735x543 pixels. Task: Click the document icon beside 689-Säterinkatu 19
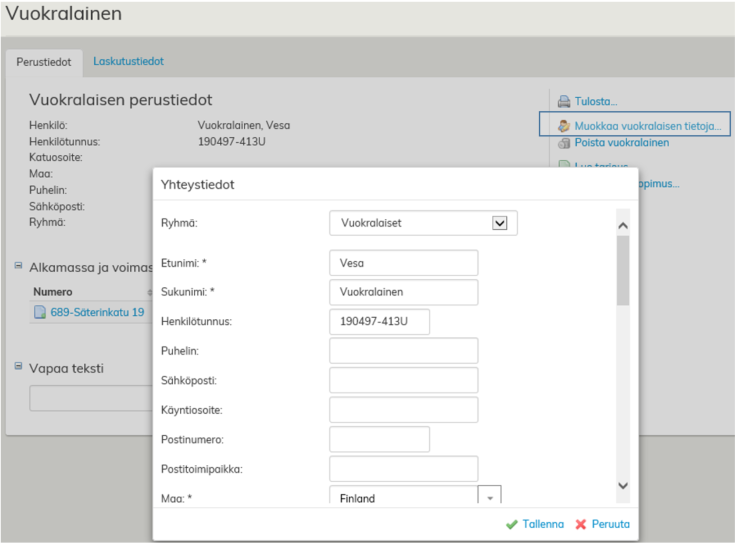pos(40,312)
